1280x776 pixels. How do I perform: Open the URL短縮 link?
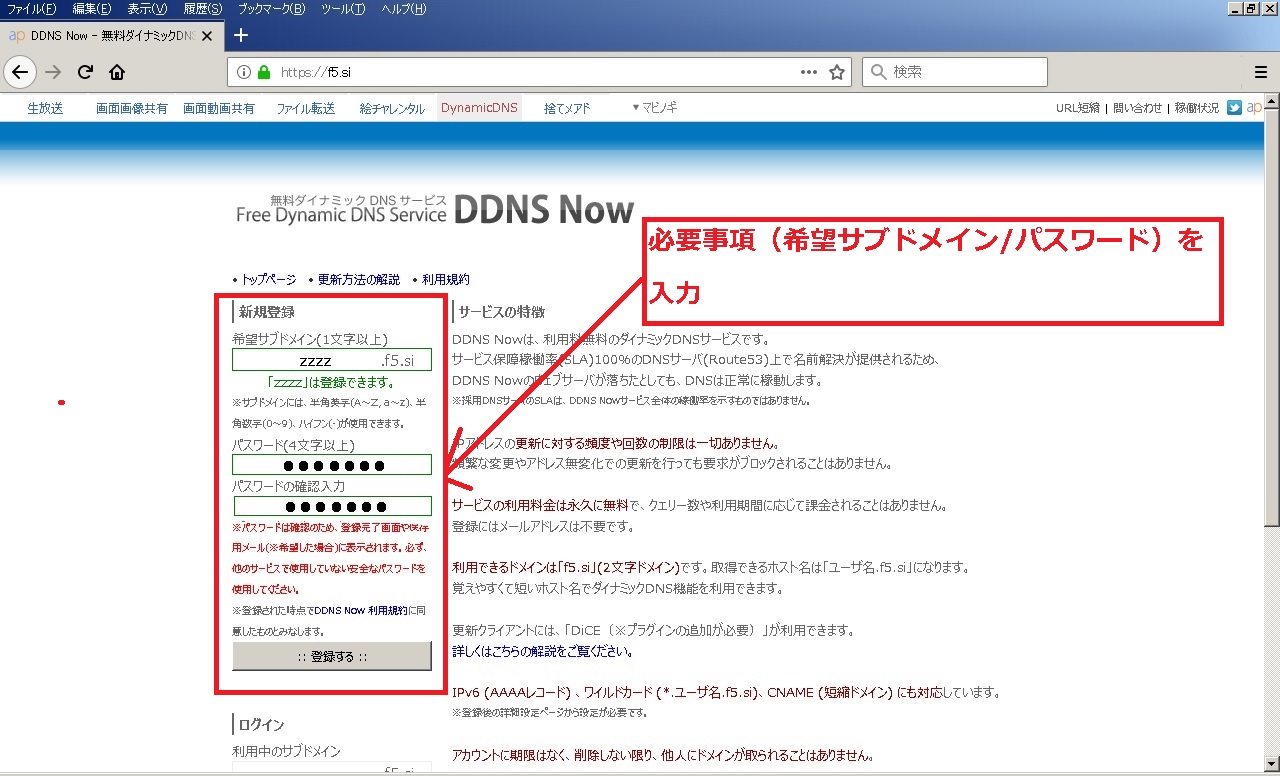[x=1078, y=108]
